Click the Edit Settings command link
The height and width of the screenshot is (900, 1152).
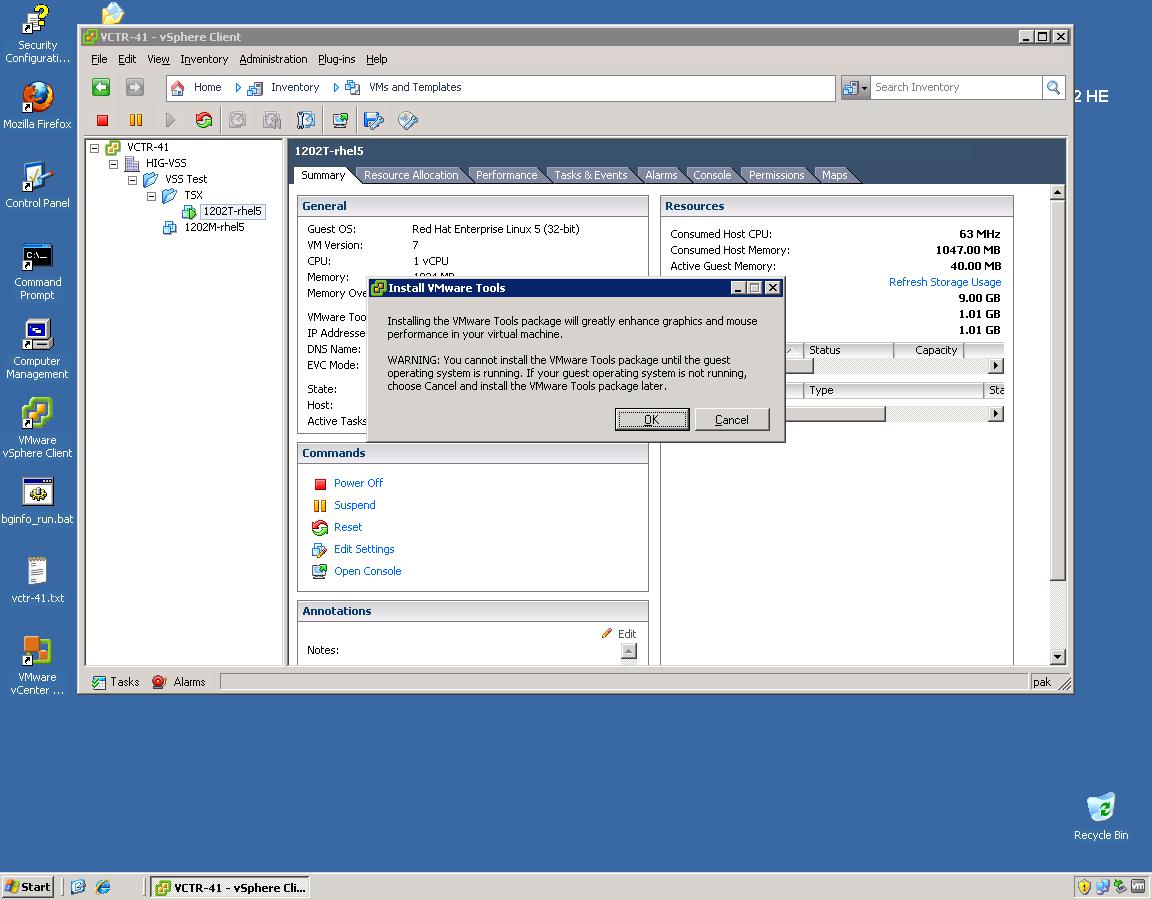click(364, 550)
